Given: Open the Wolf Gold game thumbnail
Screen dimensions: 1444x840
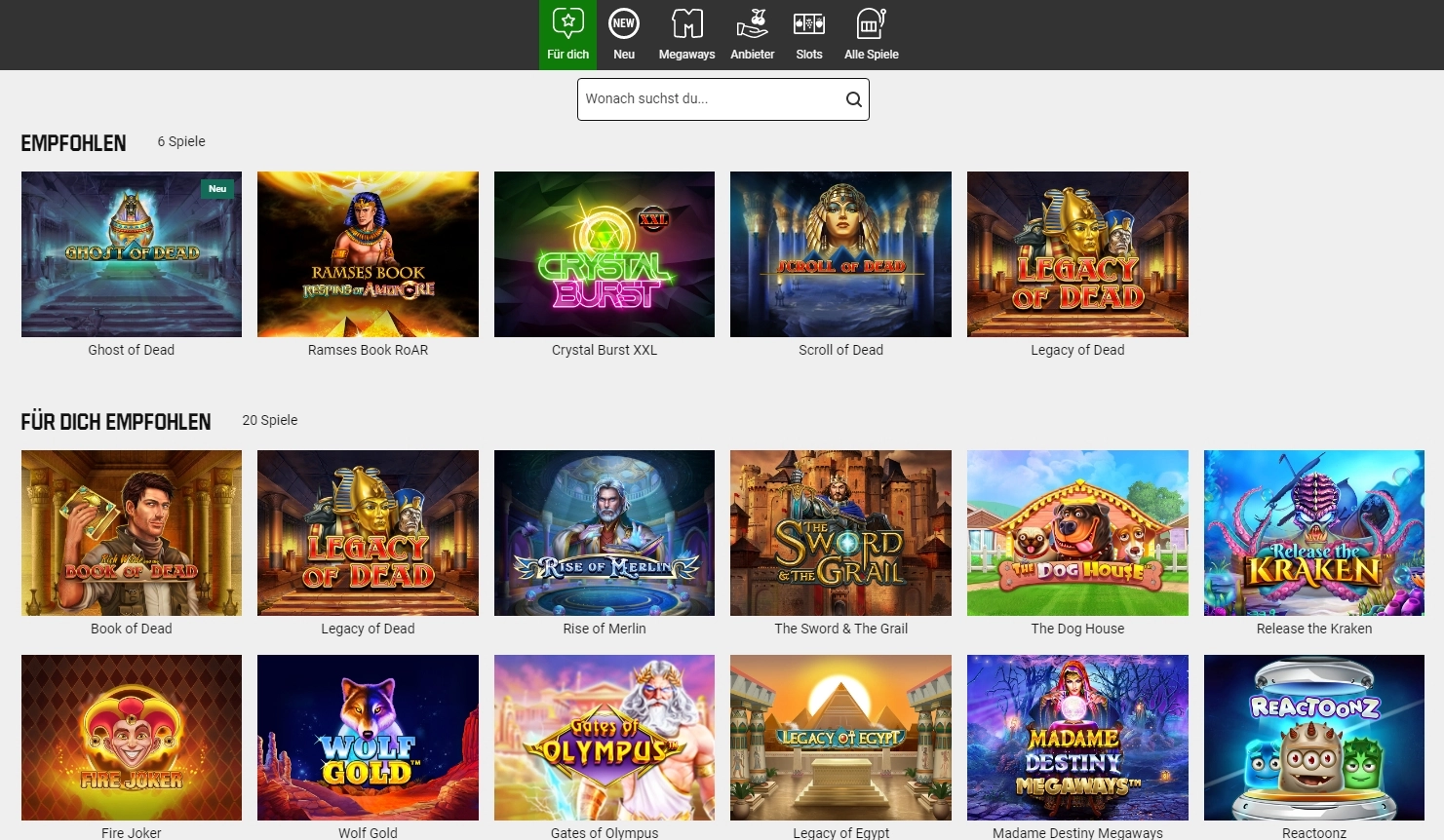Looking at the screenshot, I should [368, 737].
